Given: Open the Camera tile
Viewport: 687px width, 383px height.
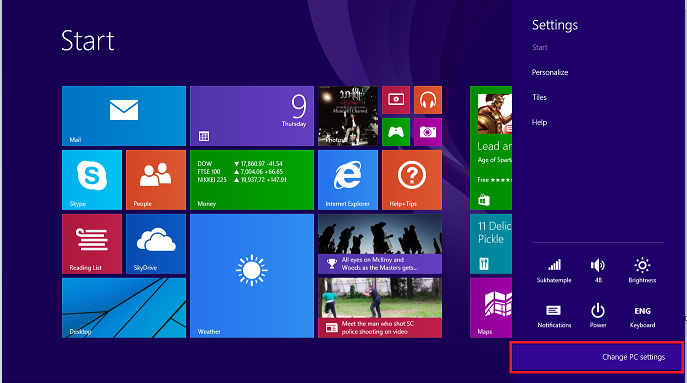Looking at the screenshot, I should click(x=428, y=131).
